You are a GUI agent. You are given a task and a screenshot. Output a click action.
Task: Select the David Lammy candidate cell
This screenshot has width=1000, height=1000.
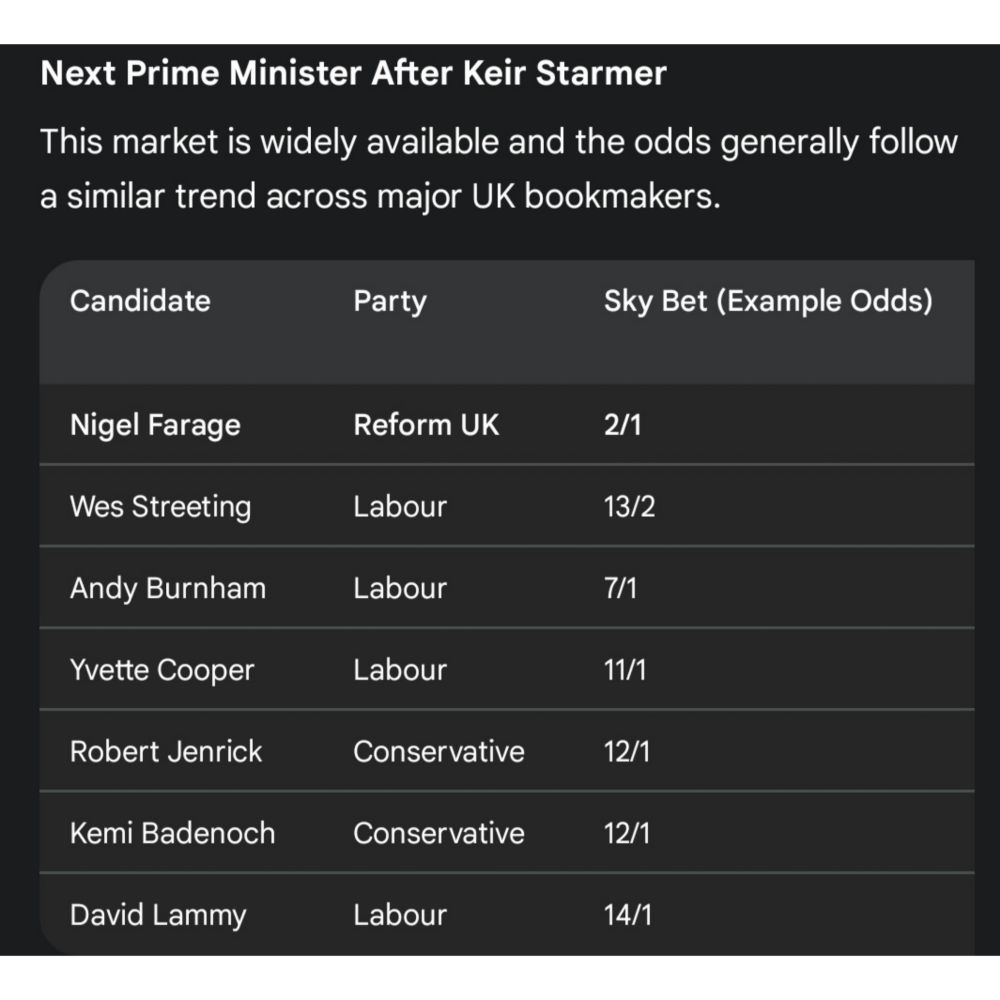[158, 915]
